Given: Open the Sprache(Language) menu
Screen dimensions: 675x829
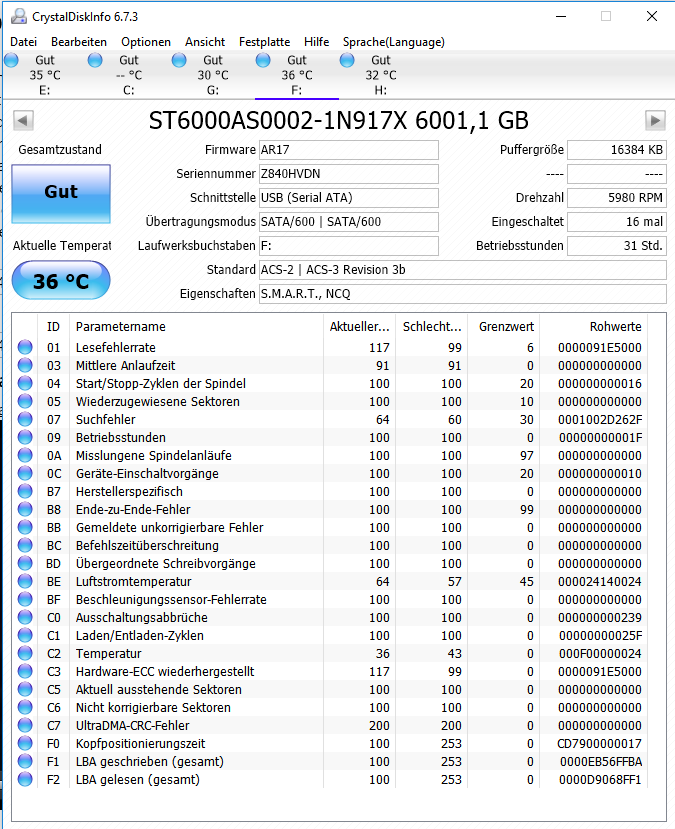Looking at the screenshot, I should point(393,42).
